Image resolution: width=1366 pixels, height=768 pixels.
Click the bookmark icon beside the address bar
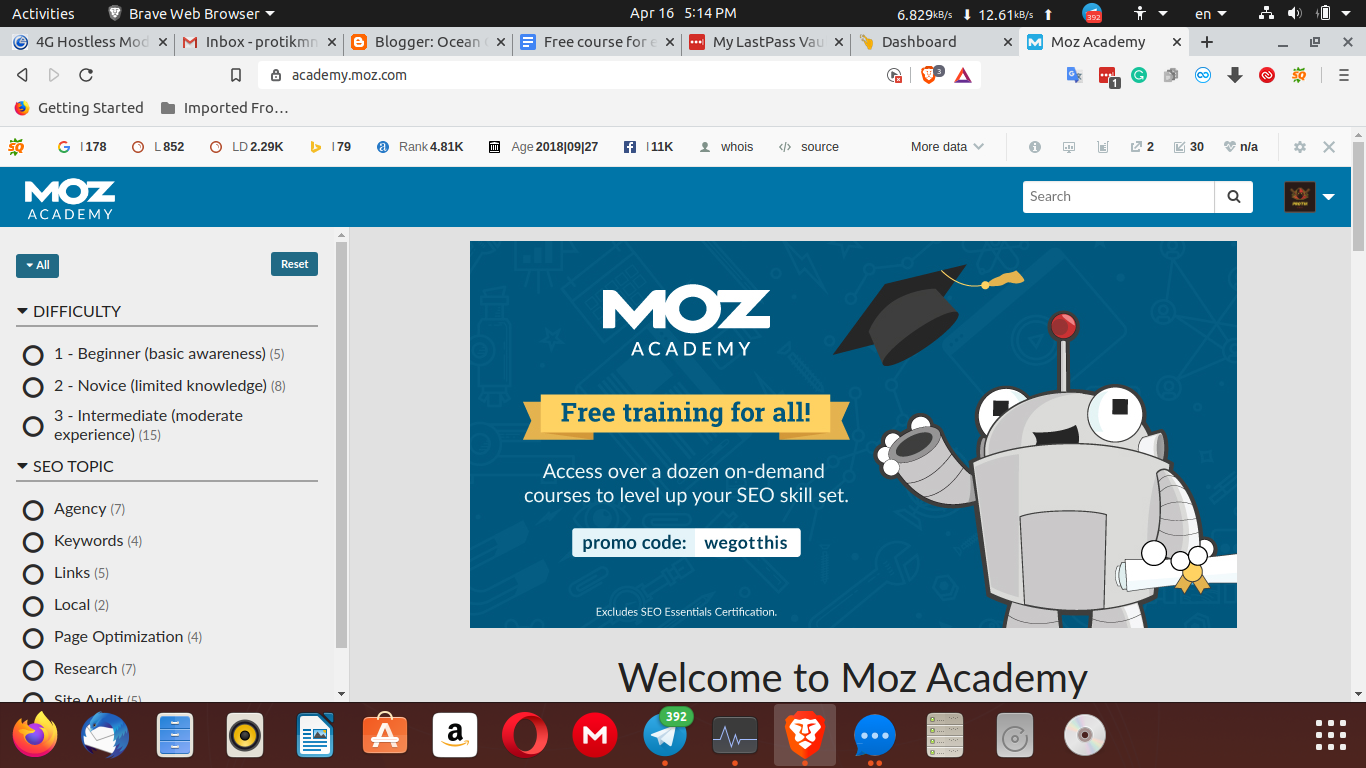coord(236,75)
